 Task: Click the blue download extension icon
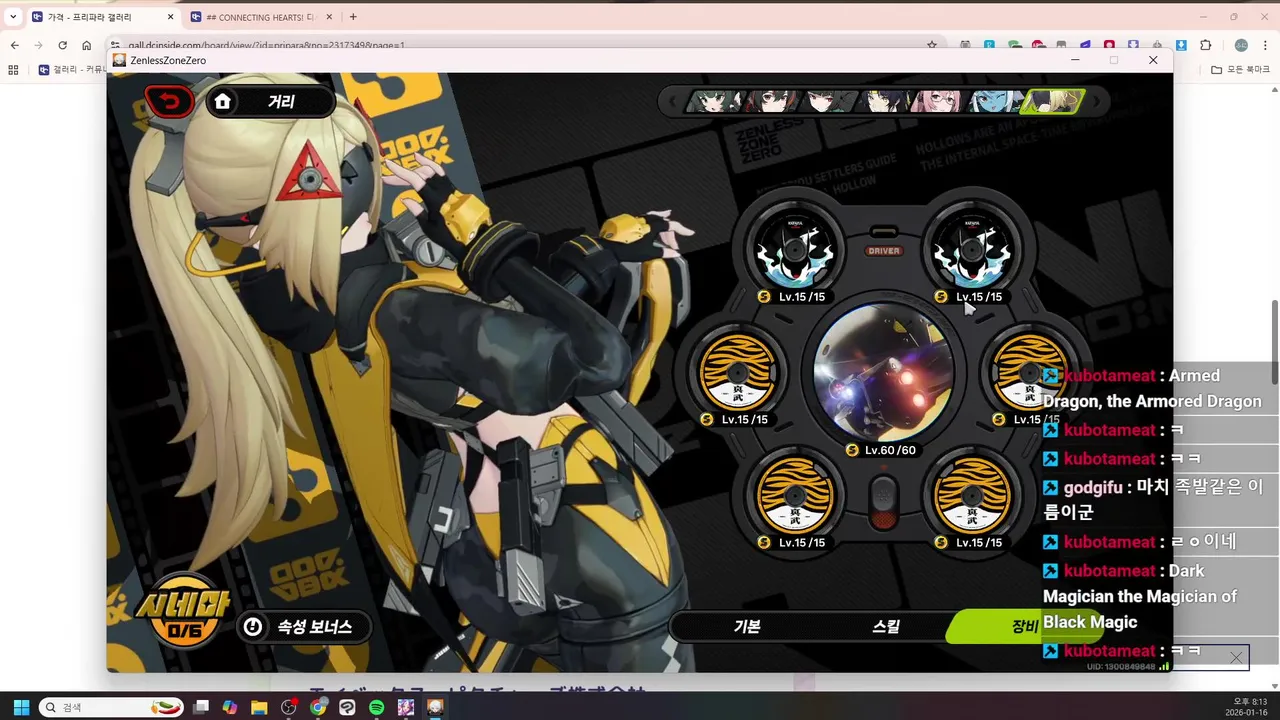click(1181, 45)
